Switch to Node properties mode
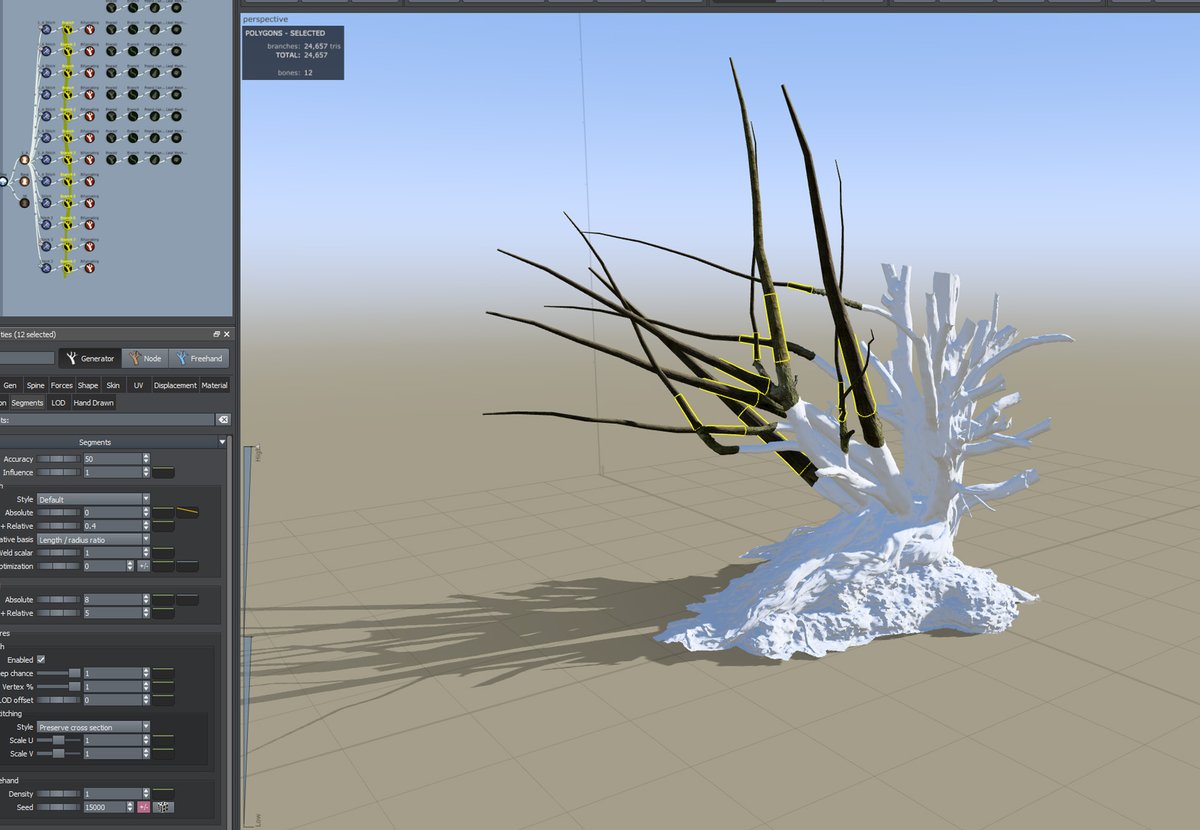Viewport: 1200px width, 830px height. click(145, 358)
